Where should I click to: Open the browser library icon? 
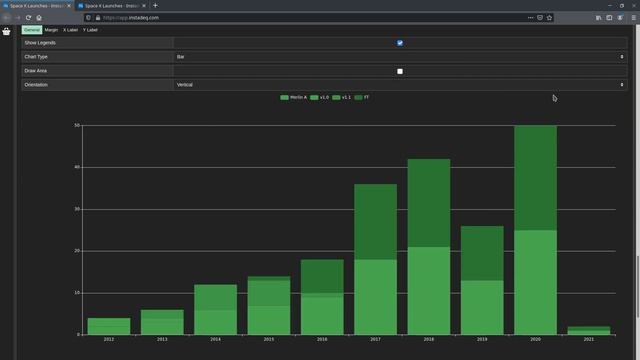[598, 18]
